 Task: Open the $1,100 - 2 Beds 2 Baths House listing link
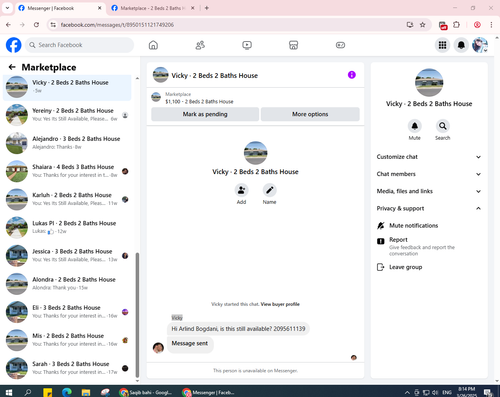199,102
